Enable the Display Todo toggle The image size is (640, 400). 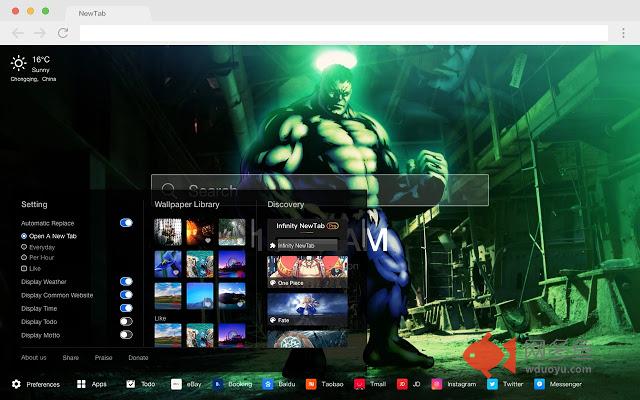point(126,321)
